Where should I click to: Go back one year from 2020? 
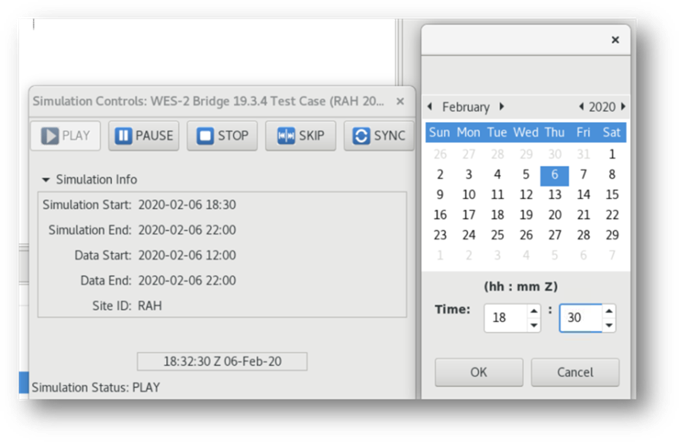(x=581, y=106)
